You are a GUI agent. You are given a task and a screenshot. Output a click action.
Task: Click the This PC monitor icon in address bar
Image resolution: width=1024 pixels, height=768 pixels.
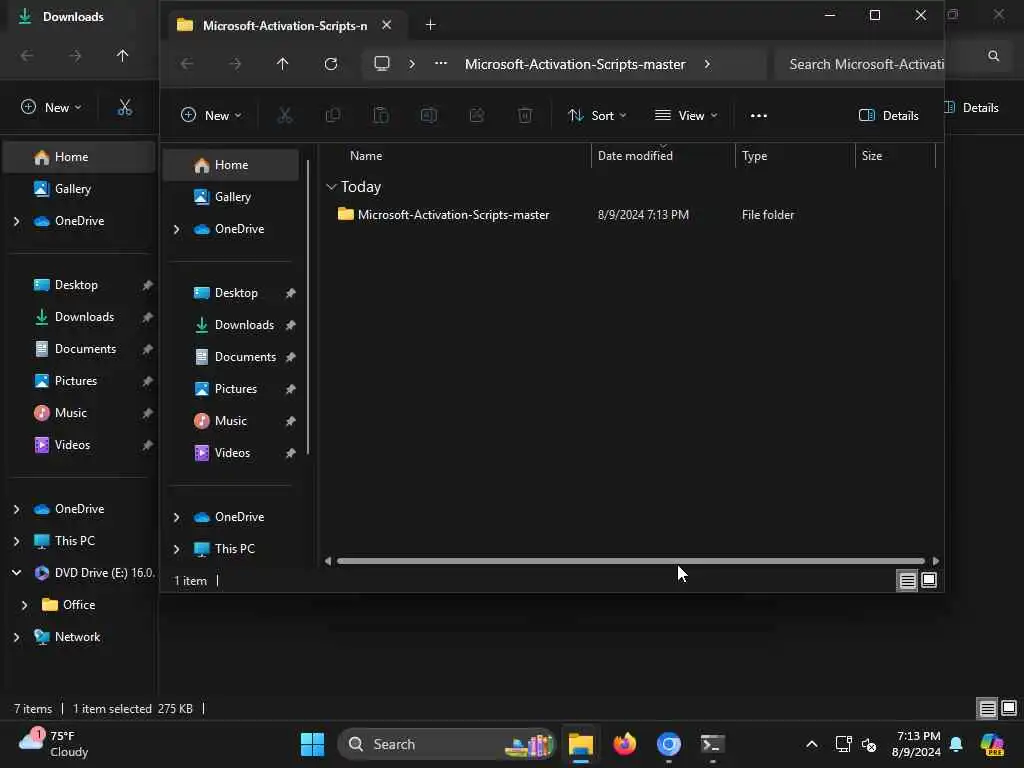[x=381, y=64]
